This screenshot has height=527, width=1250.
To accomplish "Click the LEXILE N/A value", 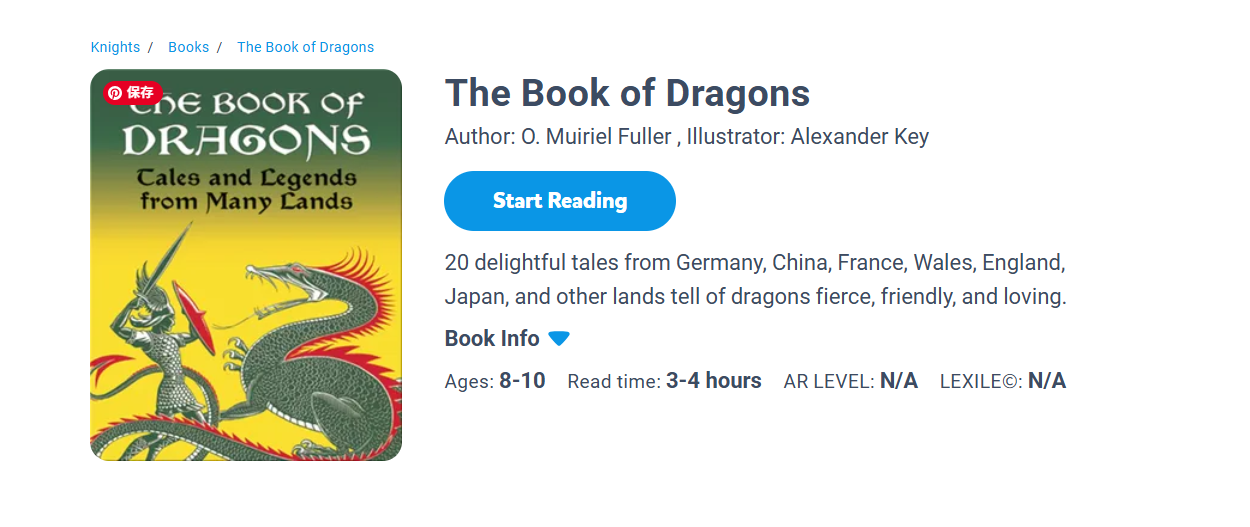I will coord(1046,381).
